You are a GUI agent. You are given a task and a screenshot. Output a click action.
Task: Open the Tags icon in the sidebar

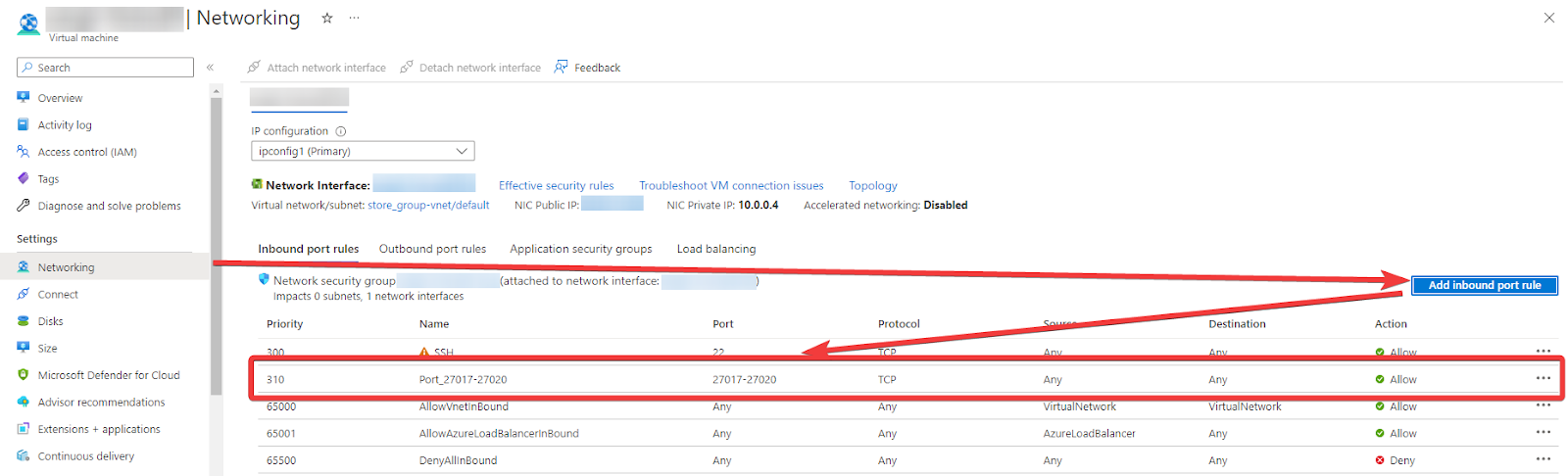click(24, 178)
